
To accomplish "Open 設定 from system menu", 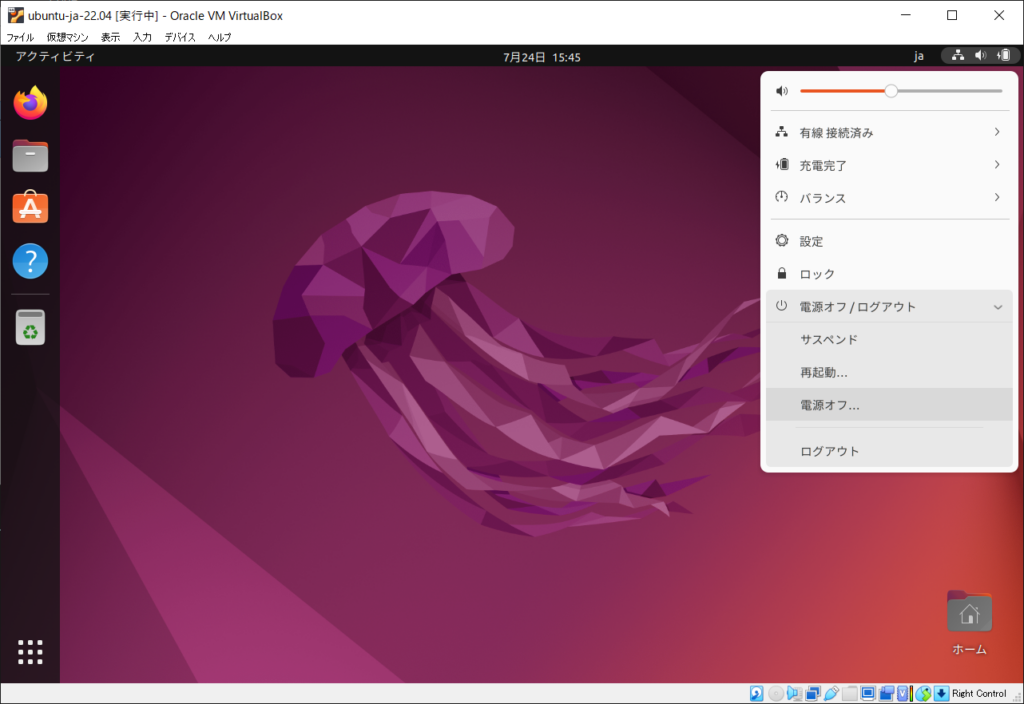I will coord(811,241).
